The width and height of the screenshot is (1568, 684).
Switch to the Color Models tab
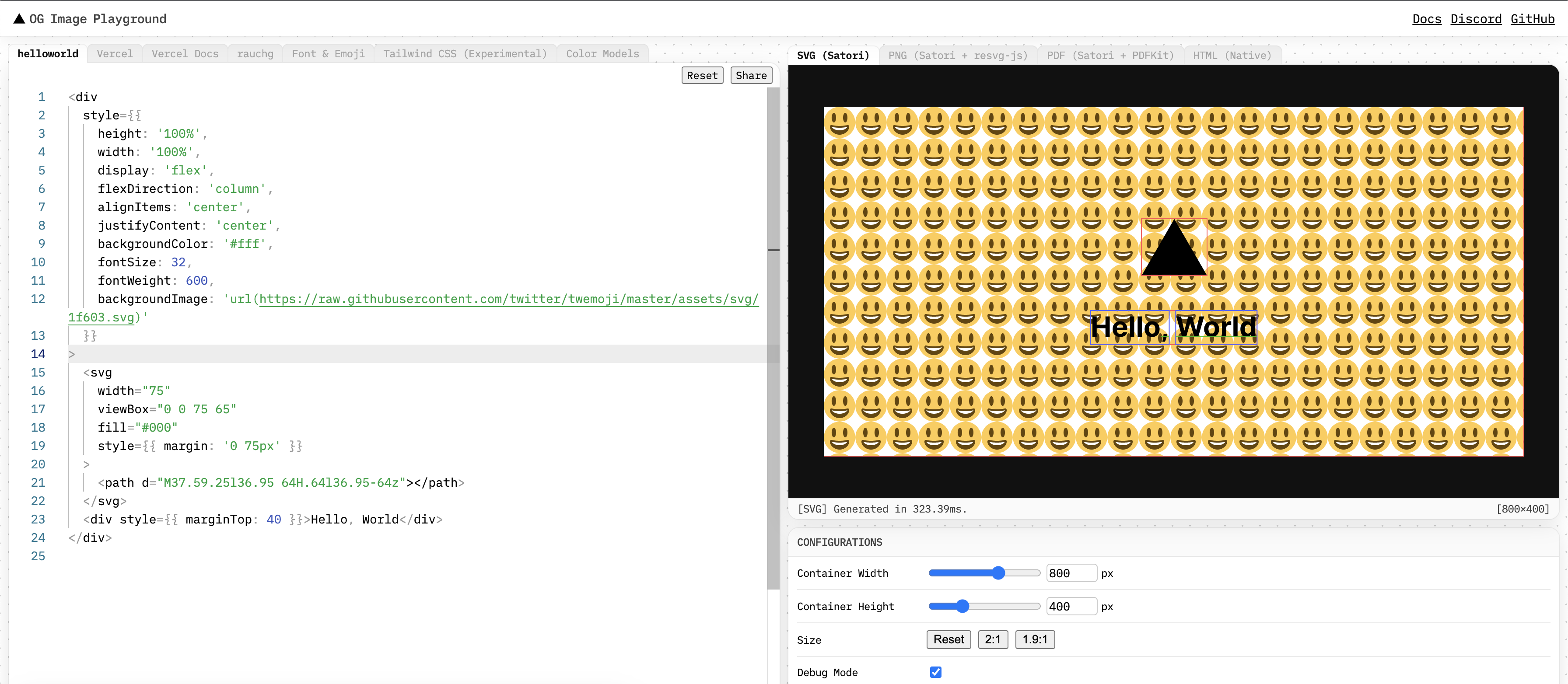pos(602,53)
